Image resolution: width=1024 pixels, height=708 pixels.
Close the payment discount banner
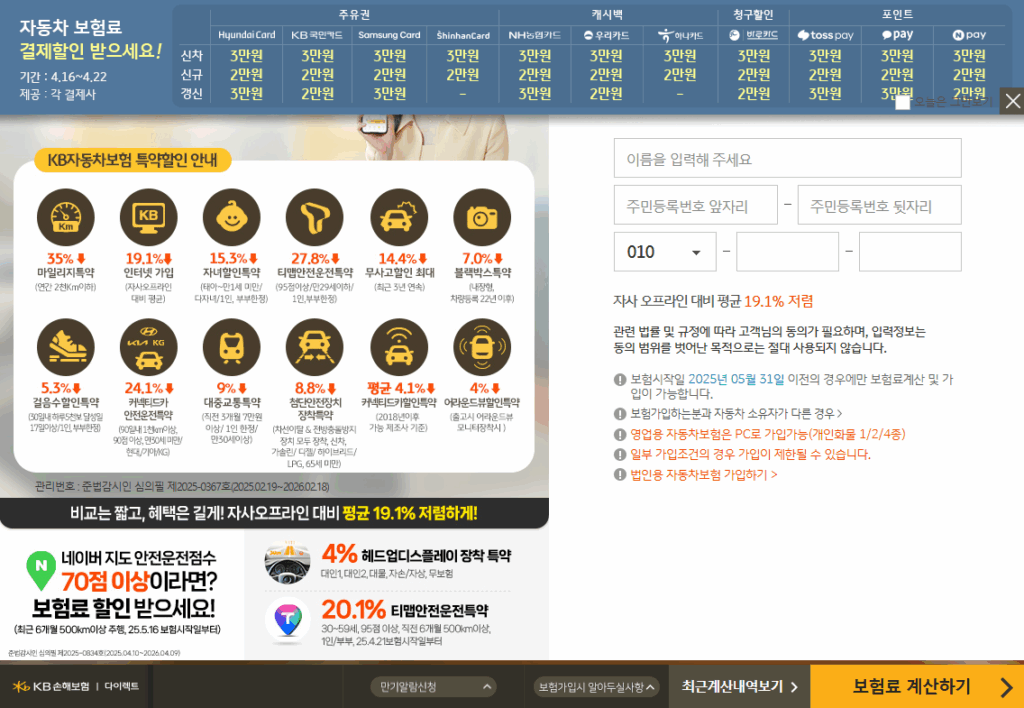click(1012, 101)
